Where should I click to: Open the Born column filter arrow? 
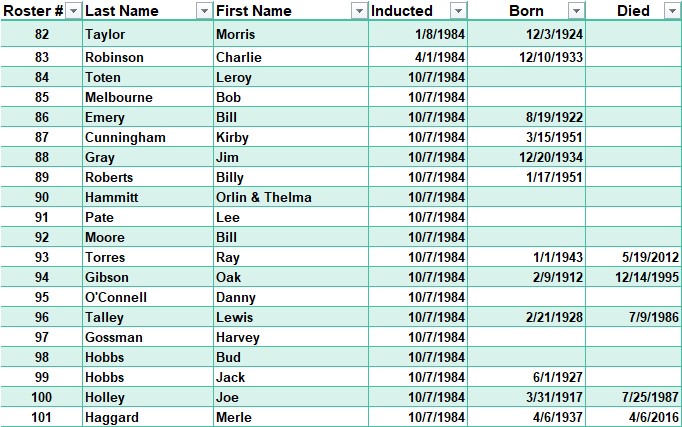point(576,11)
